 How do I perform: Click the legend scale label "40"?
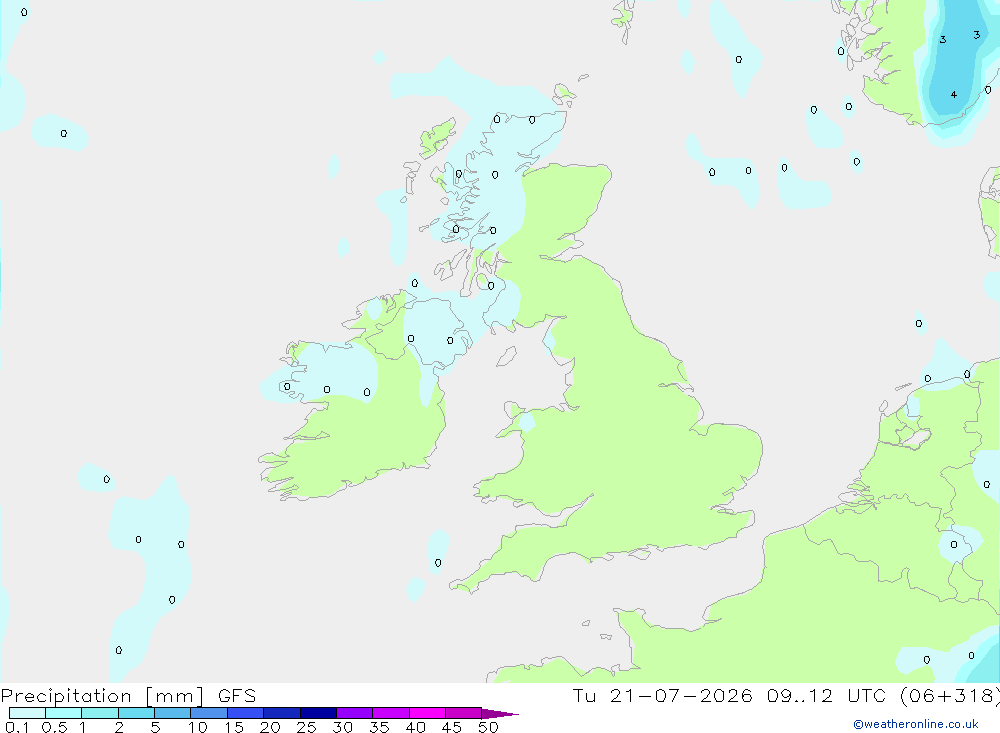(416, 727)
